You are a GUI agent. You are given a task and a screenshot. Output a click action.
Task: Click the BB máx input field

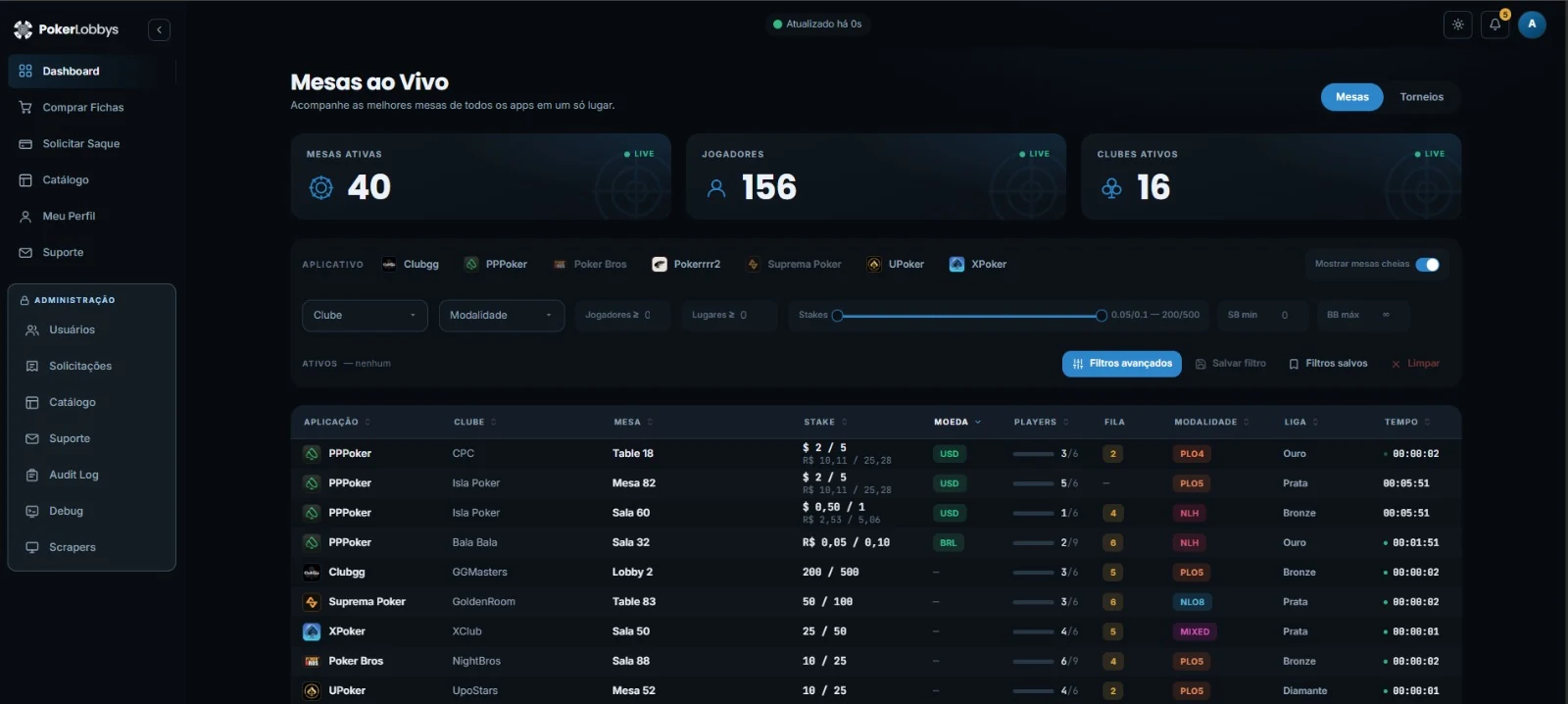tap(1362, 315)
